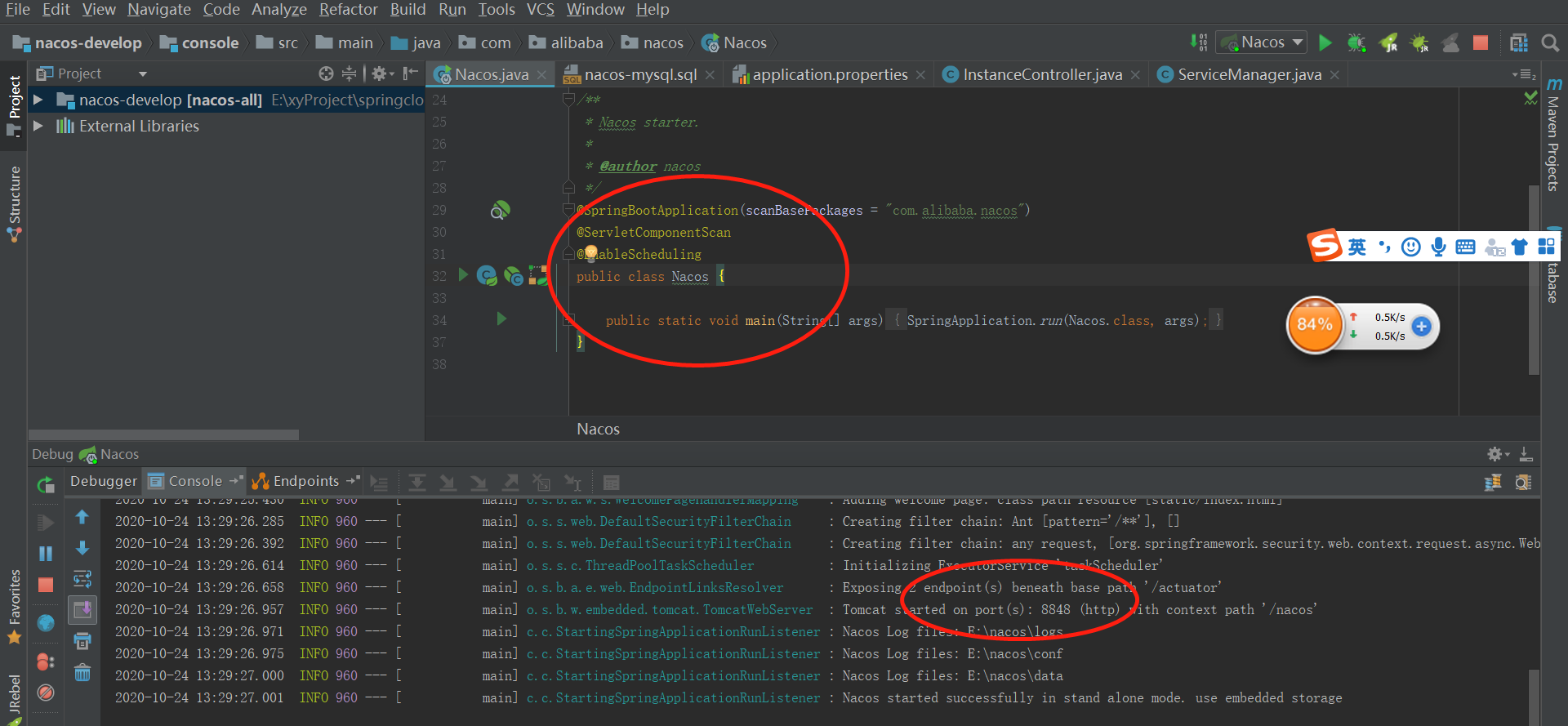Viewport: 1568px width, 726px height.
Task: Open Evaluate Expression calculator icon
Action: tap(611, 483)
